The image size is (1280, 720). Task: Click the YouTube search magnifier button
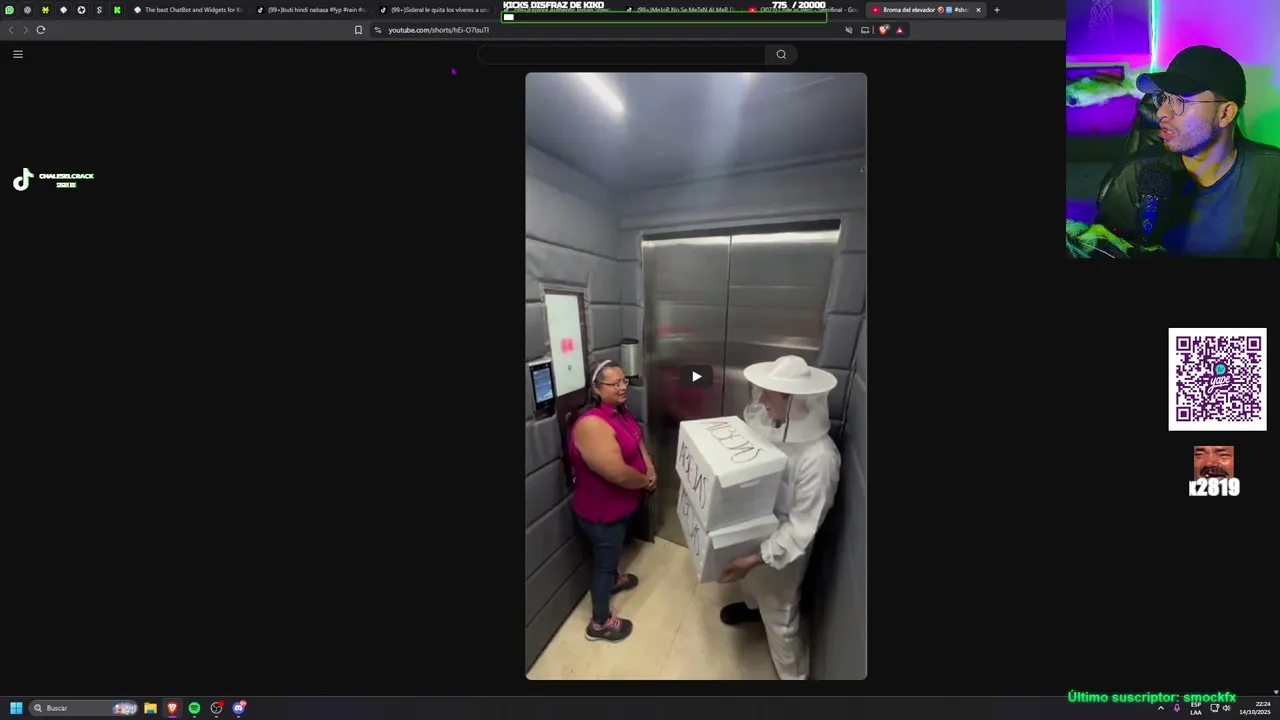tap(781, 54)
